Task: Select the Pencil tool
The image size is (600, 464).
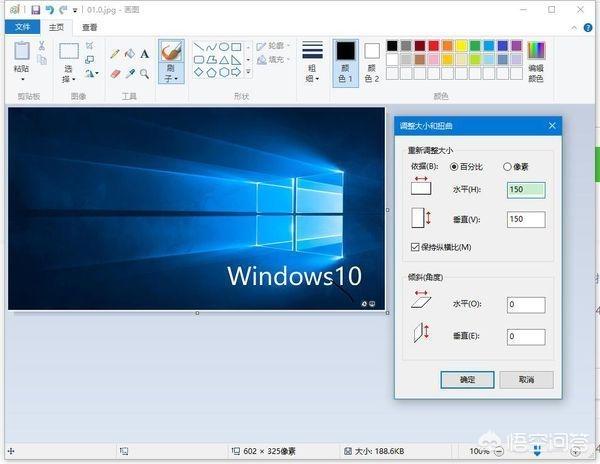Action: coord(115,54)
